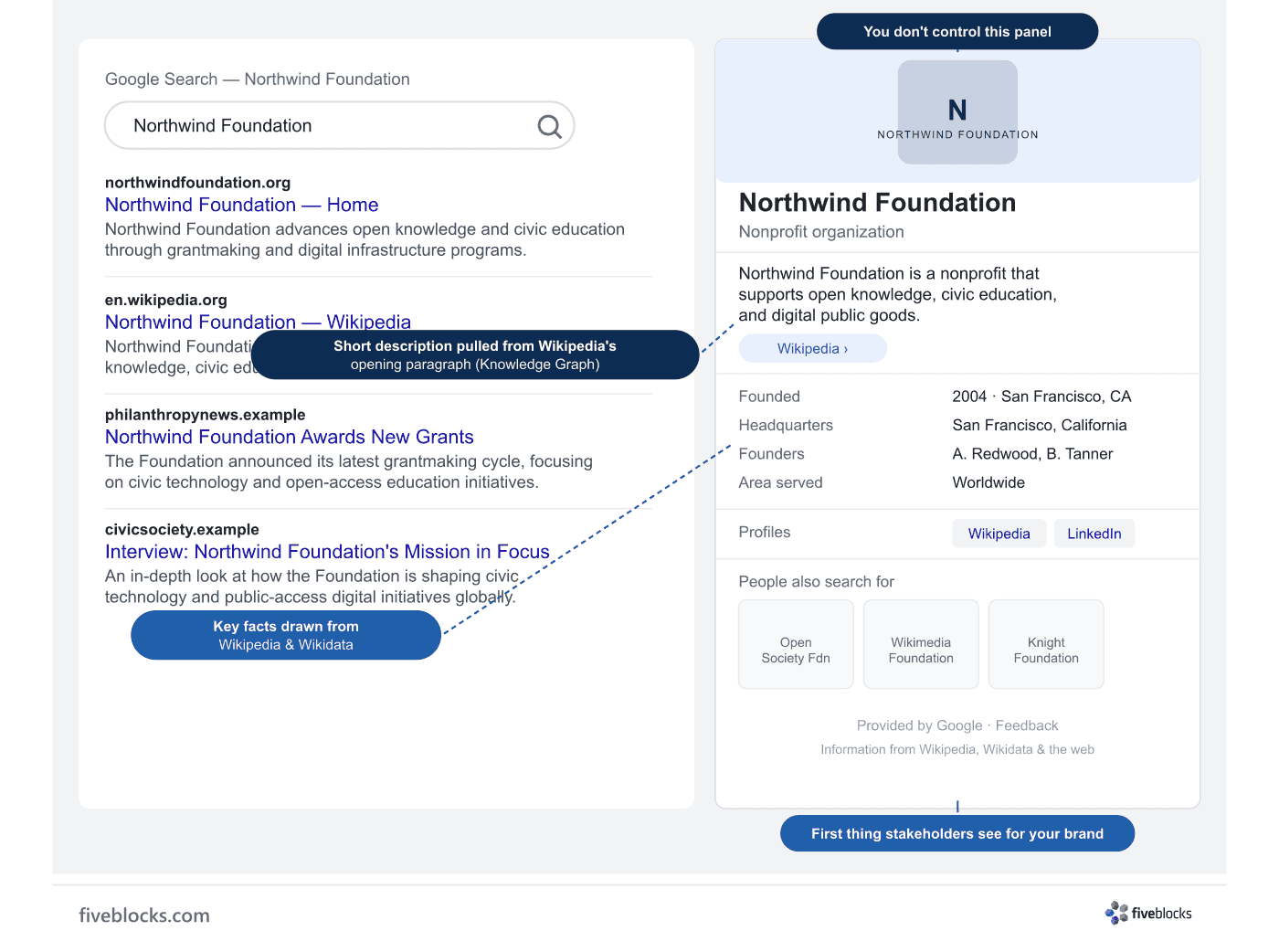Image resolution: width=1279 pixels, height=952 pixels.
Task: Click the Founded value 2004 · San Francisco, CA
Action: pyautogui.click(x=1041, y=397)
